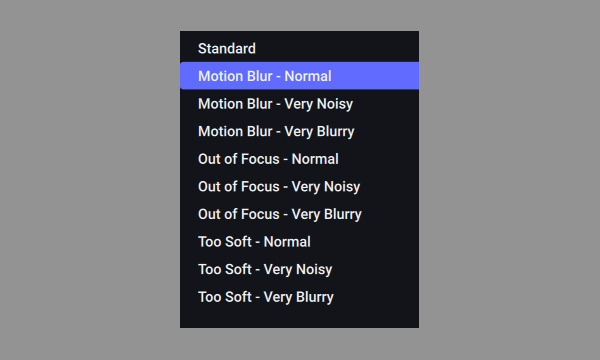Image resolution: width=600 pixels, height=360 pixels.
Task: Pick Too Soft - Very Blurry
Action: [299, 296]
